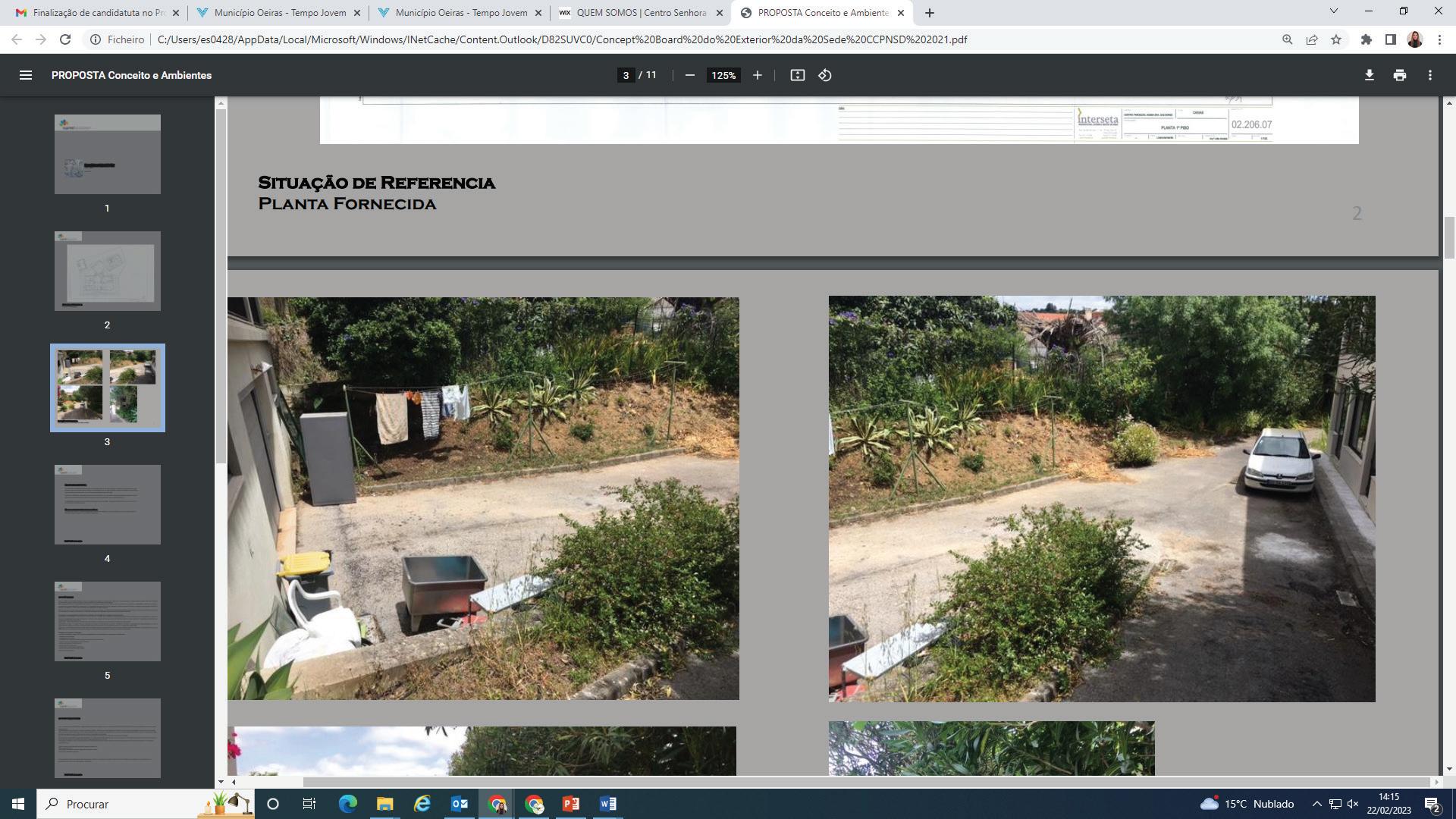
Task: Open the Chrome profile avatar
Action: pyautogui.click(x=1414, y=39)
